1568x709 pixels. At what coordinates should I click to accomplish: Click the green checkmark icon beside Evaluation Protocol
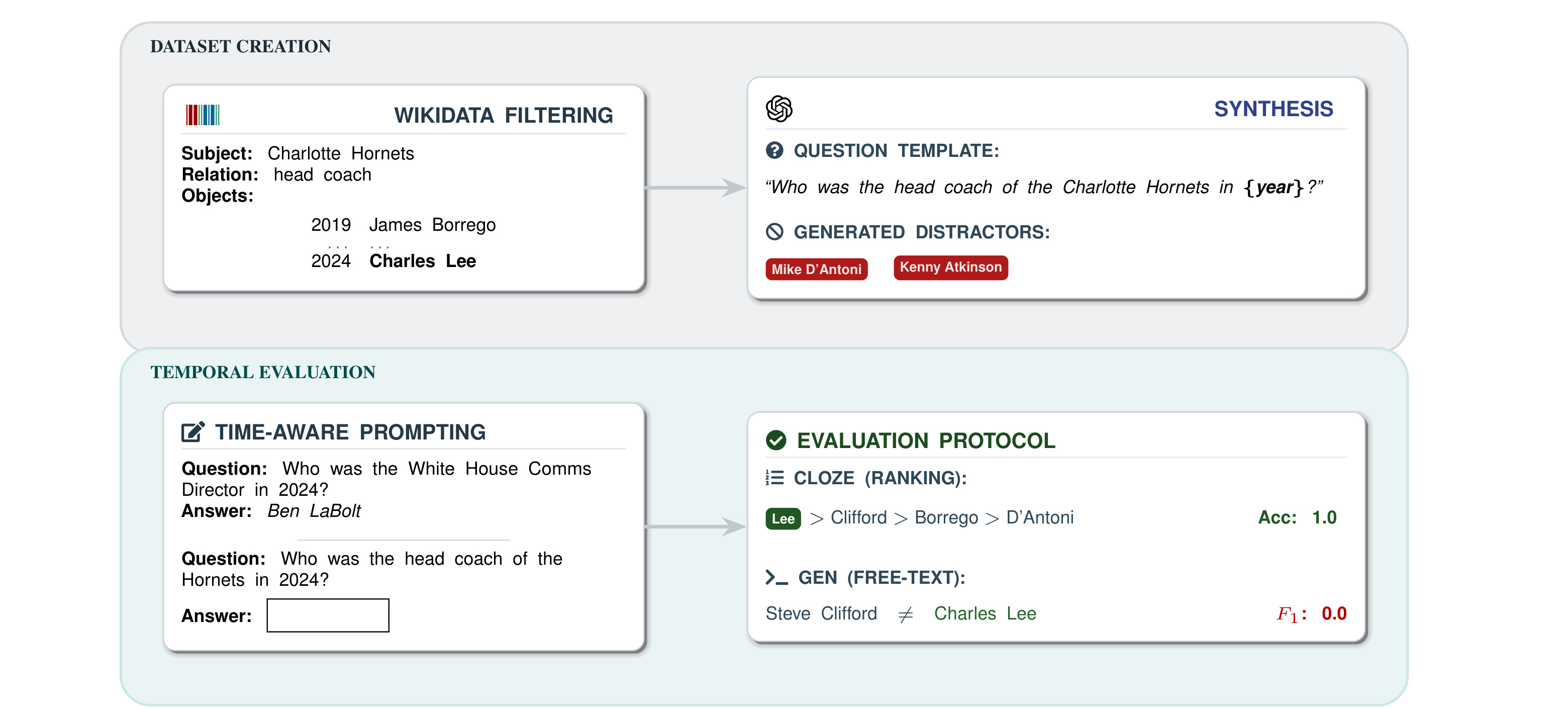coord(776,440)
